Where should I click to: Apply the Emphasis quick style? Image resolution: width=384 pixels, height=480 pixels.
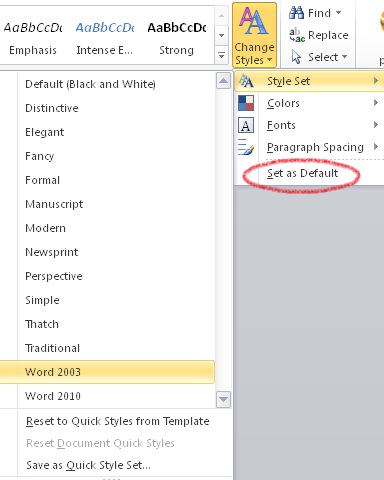click(33, 37)
